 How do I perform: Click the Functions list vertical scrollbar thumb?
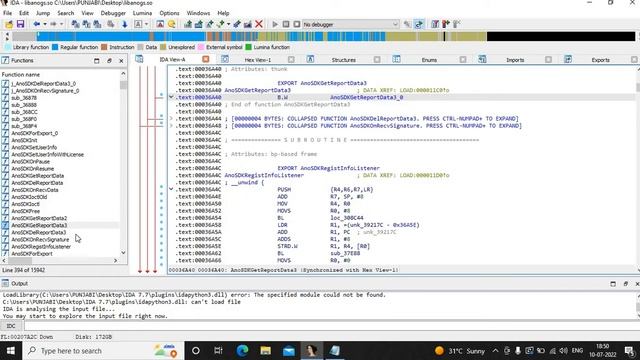point(123,85)
